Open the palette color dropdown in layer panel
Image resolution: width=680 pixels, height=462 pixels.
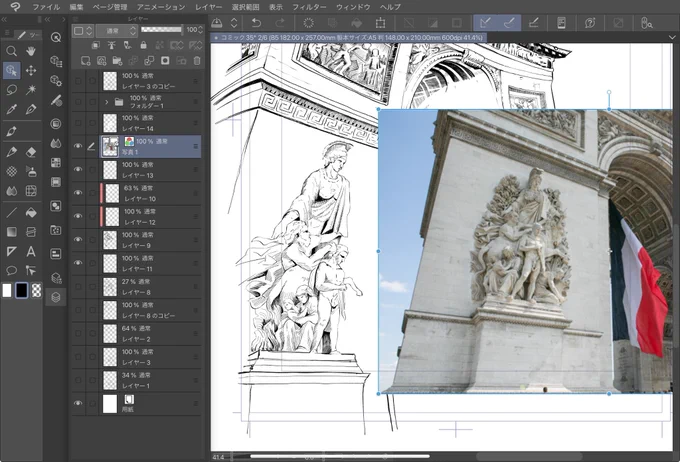click(83, 31)
